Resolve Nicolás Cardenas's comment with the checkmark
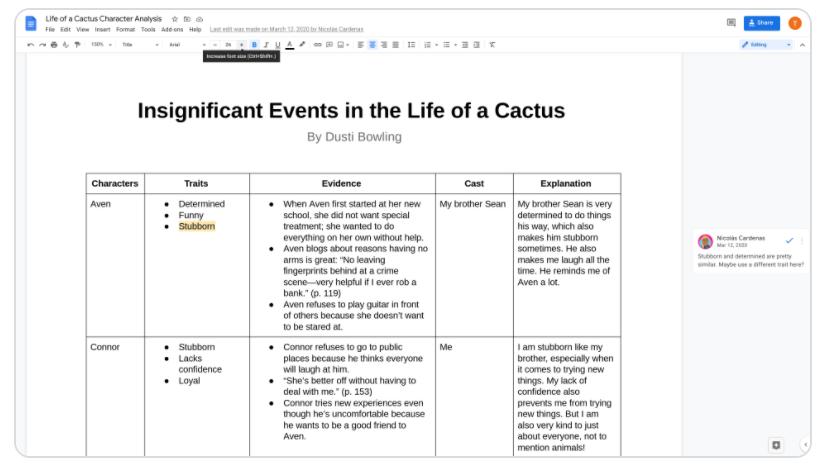The width and height of the screenshot is (822, 468). (x=789, y=240)
